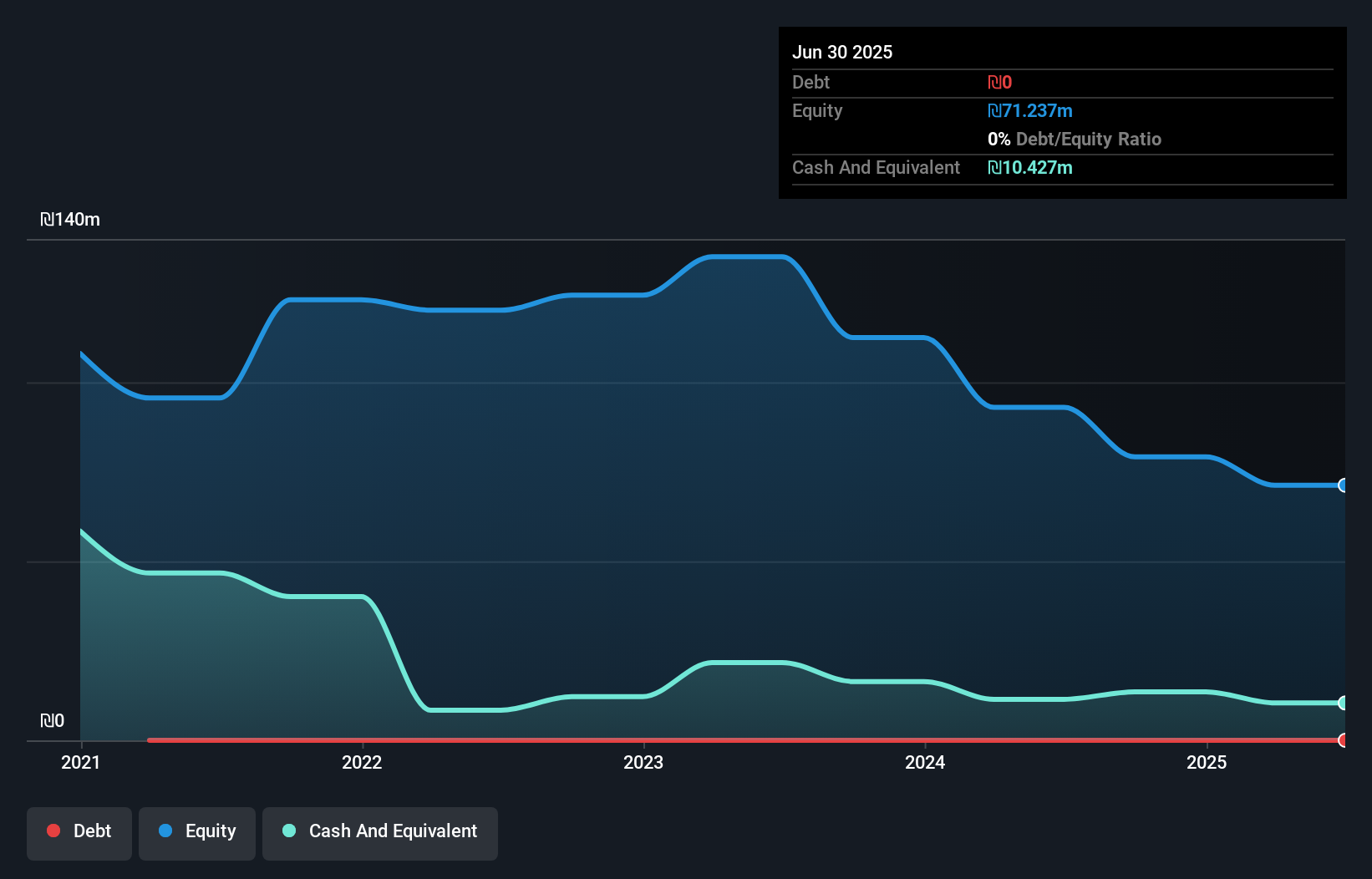Screen dimensions: 1372x879
Task: Click the blue Equity endpoint marker on chart
Action: tap(1343, 485)
